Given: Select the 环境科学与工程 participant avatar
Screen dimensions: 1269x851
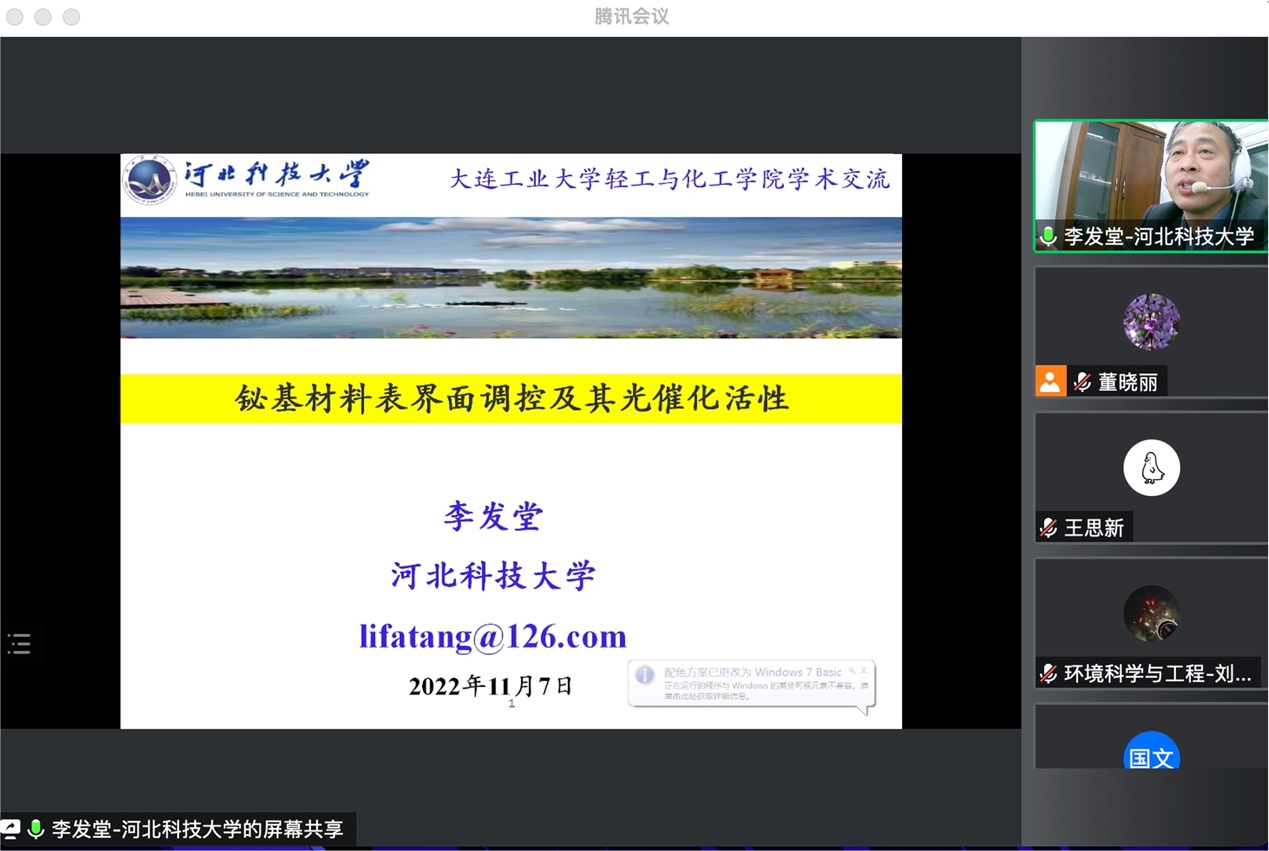Looking at the screenshot, I should coord(1151,613).
